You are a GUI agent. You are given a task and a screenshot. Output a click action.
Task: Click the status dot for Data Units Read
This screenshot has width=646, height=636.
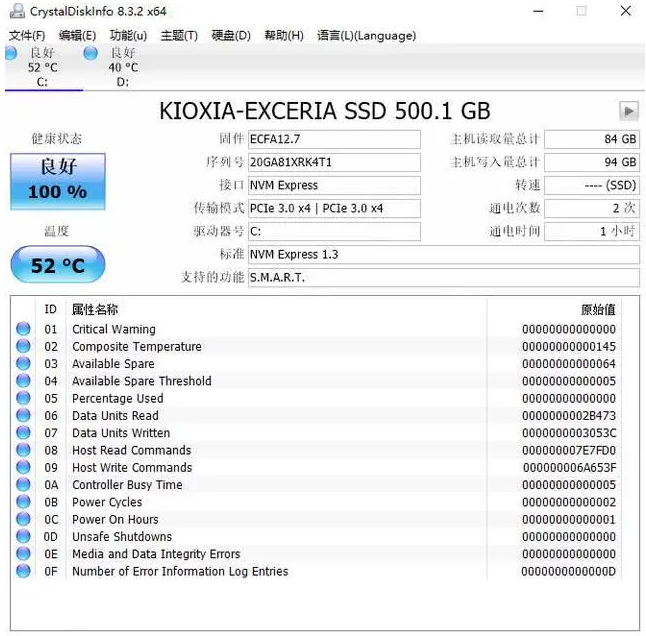23,415
